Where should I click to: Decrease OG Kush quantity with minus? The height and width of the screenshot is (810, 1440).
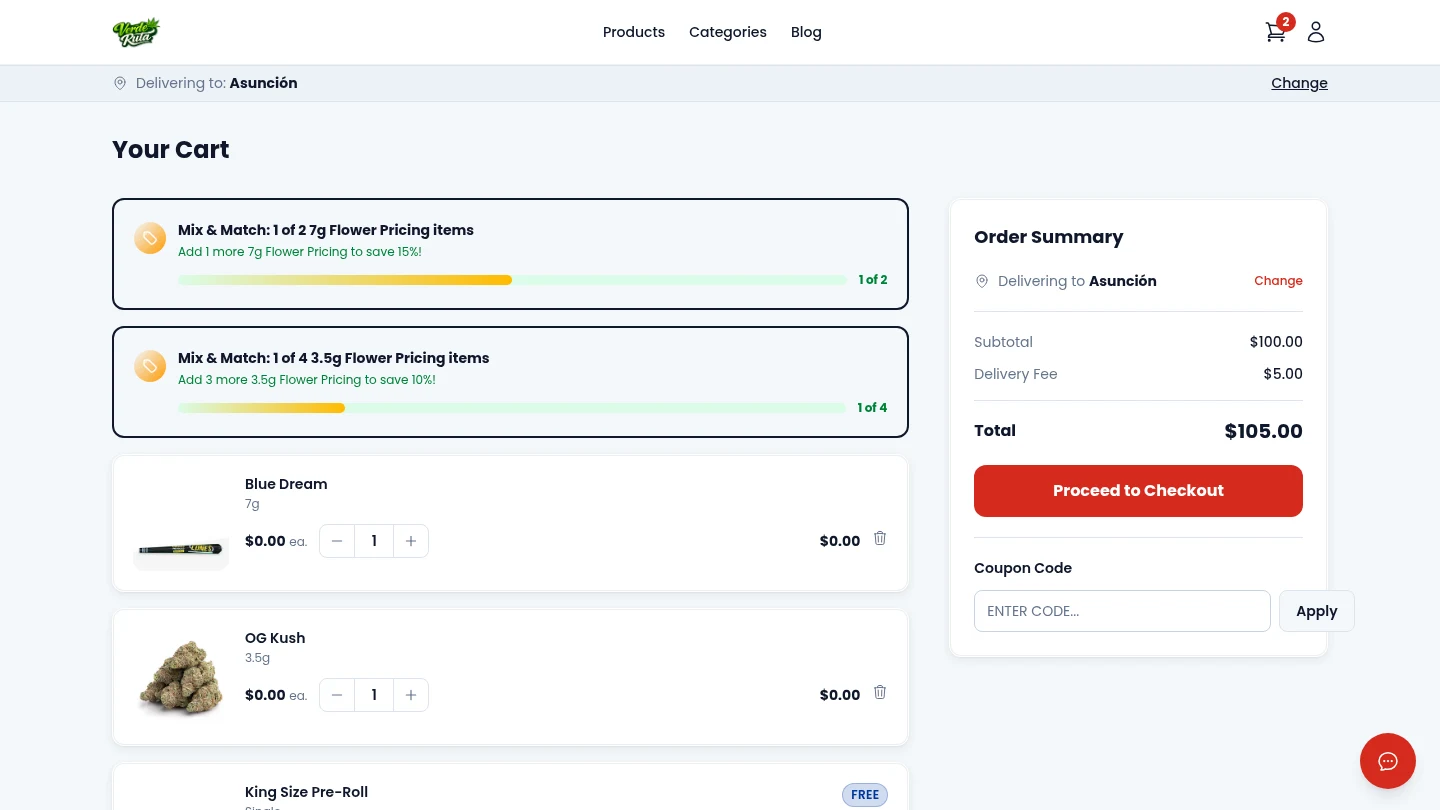point(337,695)
